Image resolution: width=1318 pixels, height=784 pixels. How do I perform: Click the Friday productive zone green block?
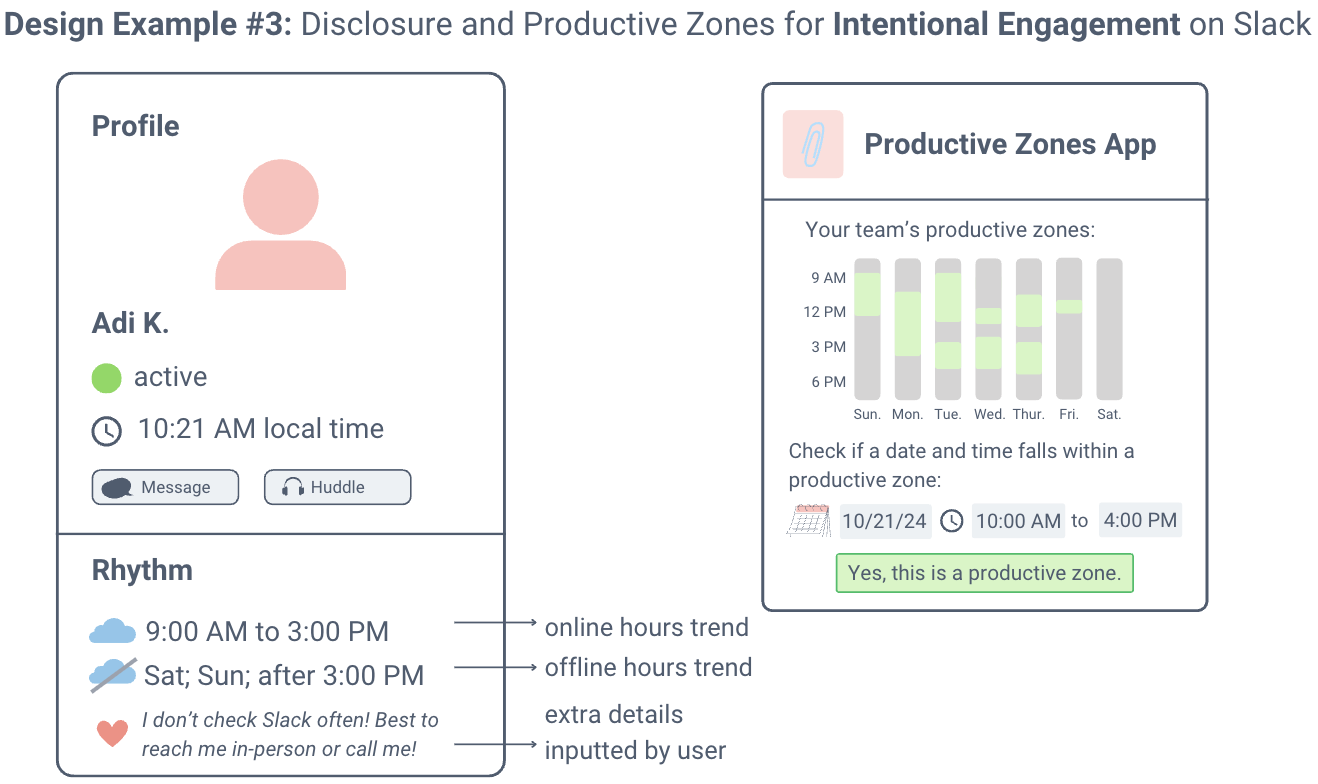[x=1069, y=307]
